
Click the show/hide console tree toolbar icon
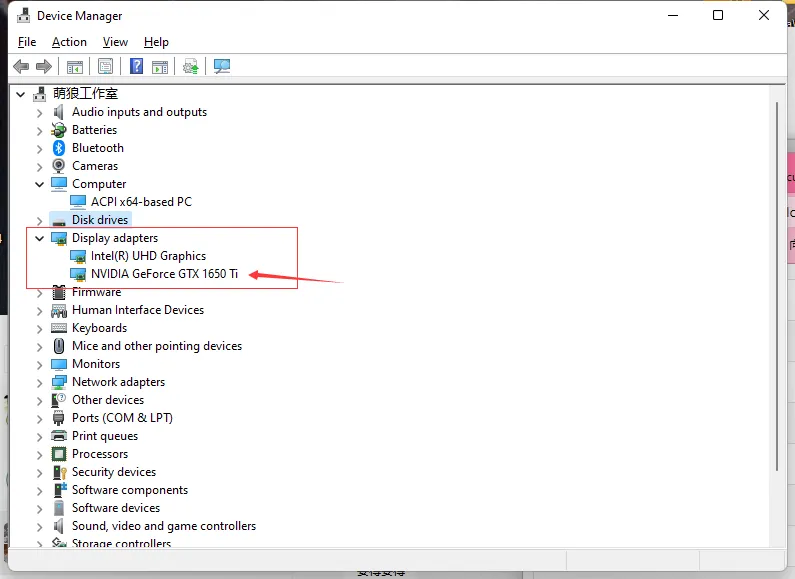point(75,66)
